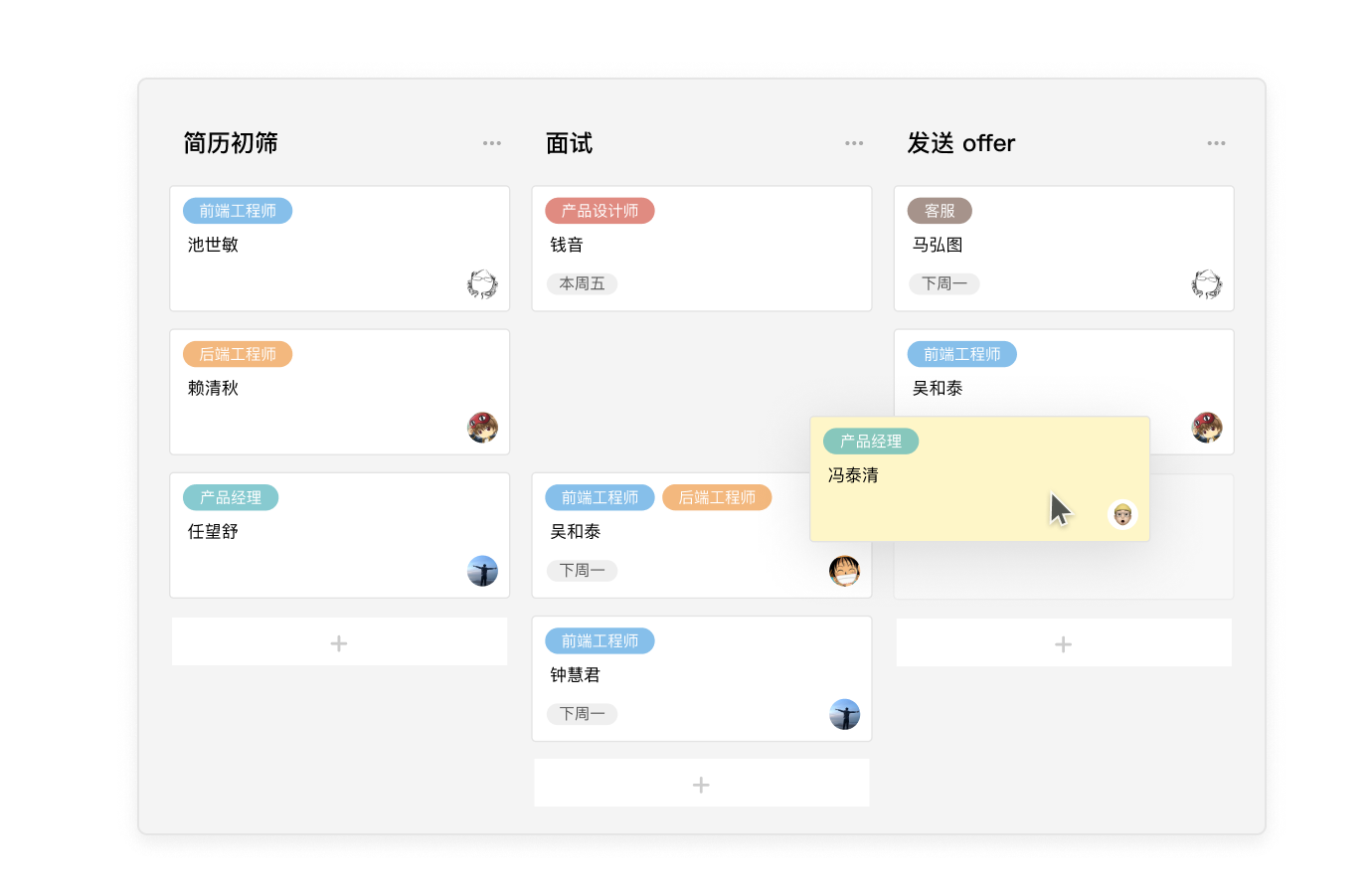Screen dimensions: 1372x895
Task: Select the 后端工程师 tag on 赖清秋 card
Action: coord(238,354)
